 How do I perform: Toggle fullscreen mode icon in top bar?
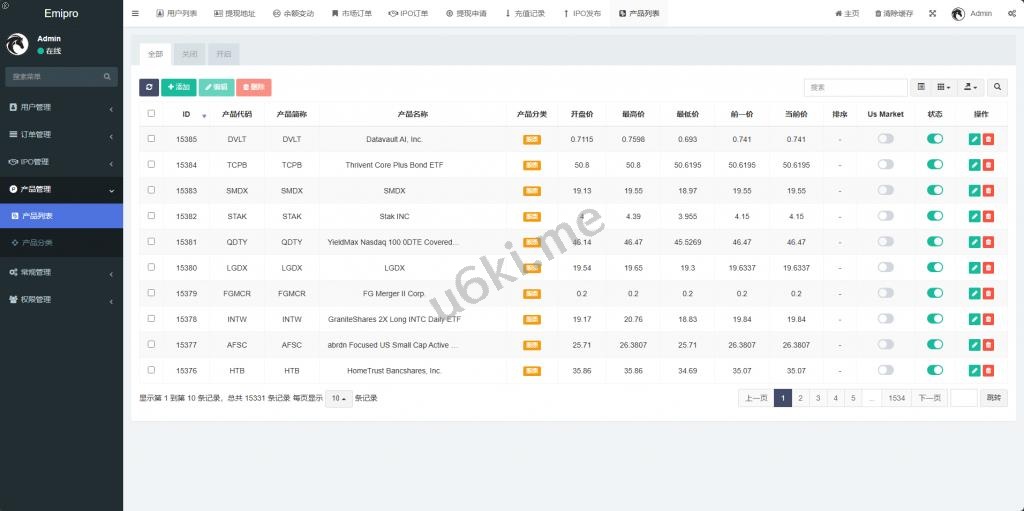coord(933,14)
